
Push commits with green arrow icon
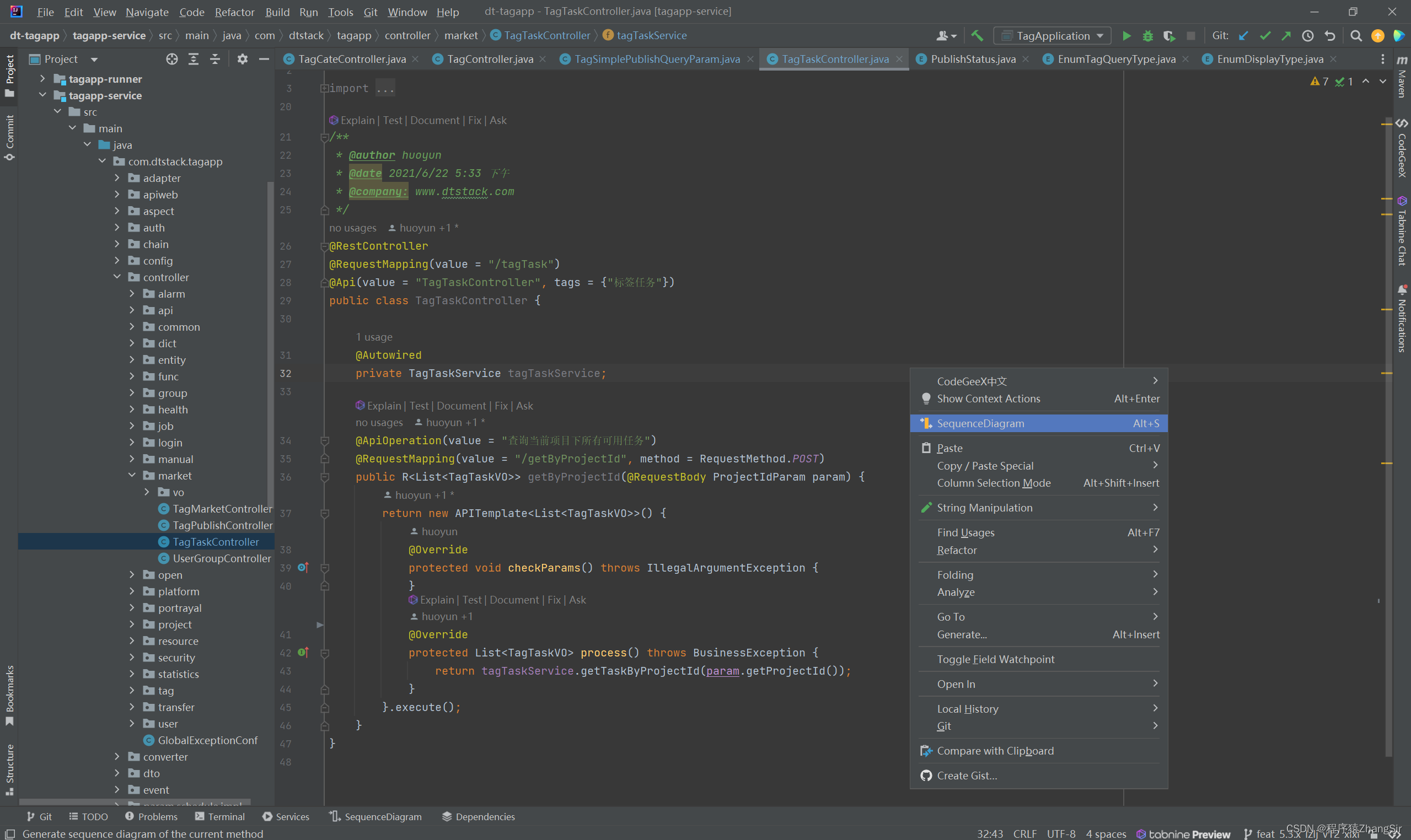tap(1286, 36)
